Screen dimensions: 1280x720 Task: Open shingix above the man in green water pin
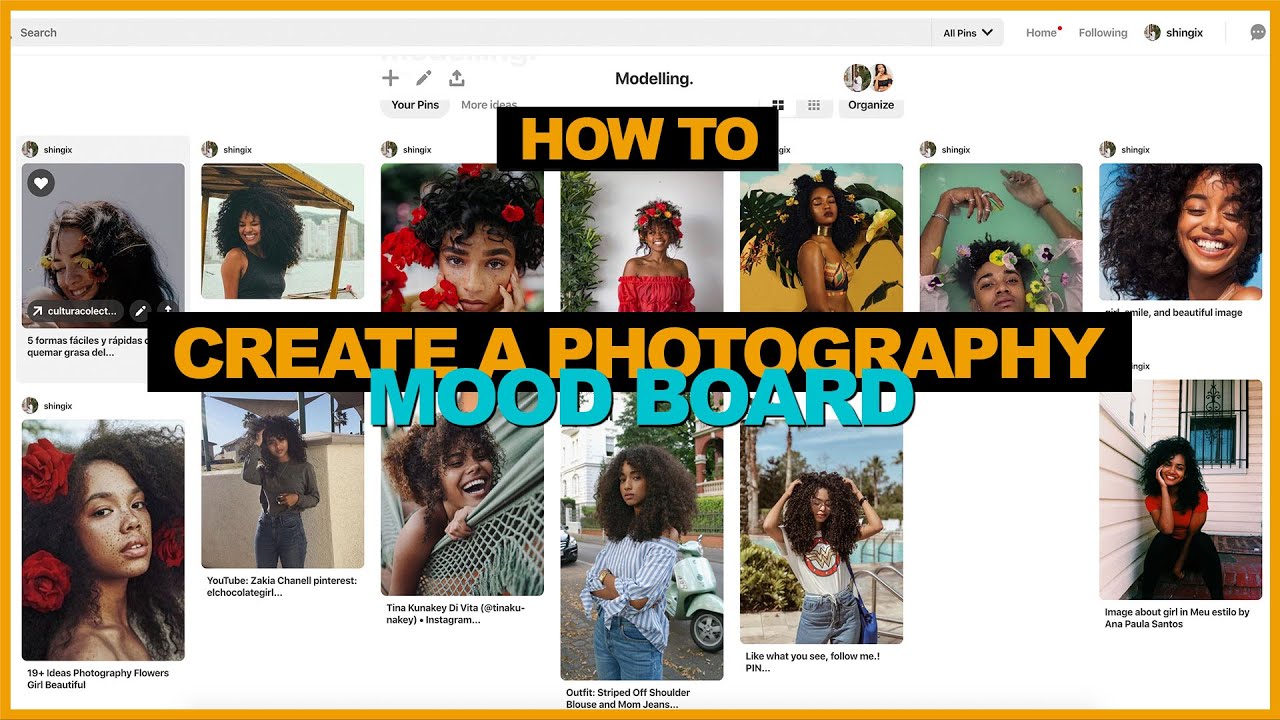click(x=955, y=150)
